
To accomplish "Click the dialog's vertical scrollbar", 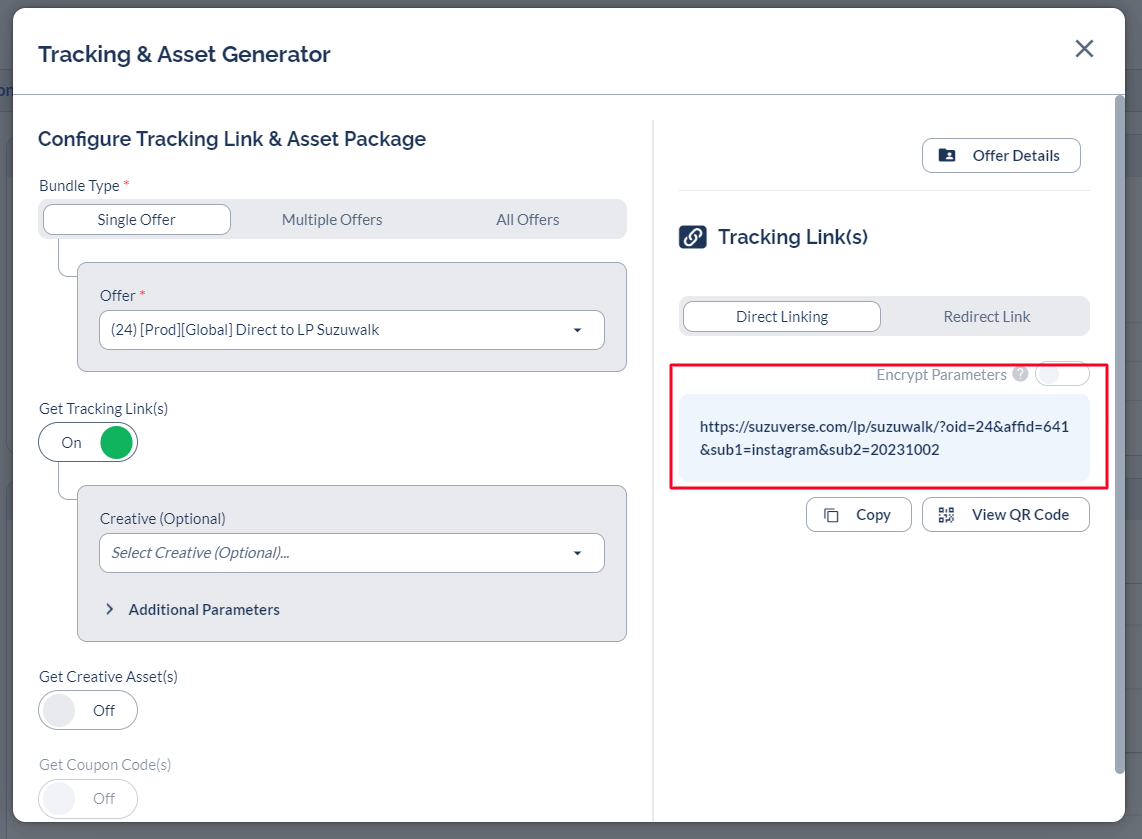I will tap(1119, 430).
